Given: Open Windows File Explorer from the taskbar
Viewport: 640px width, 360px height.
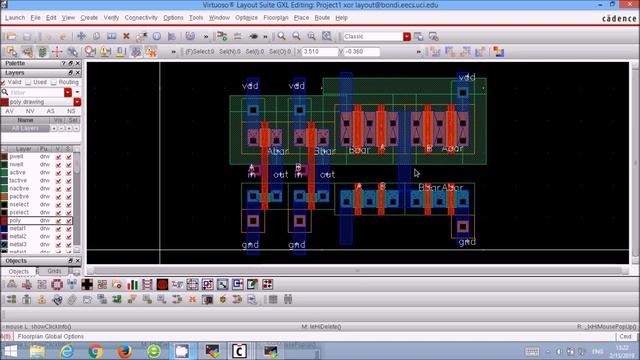Looking at the screenshot, I should tap(37, 351).
